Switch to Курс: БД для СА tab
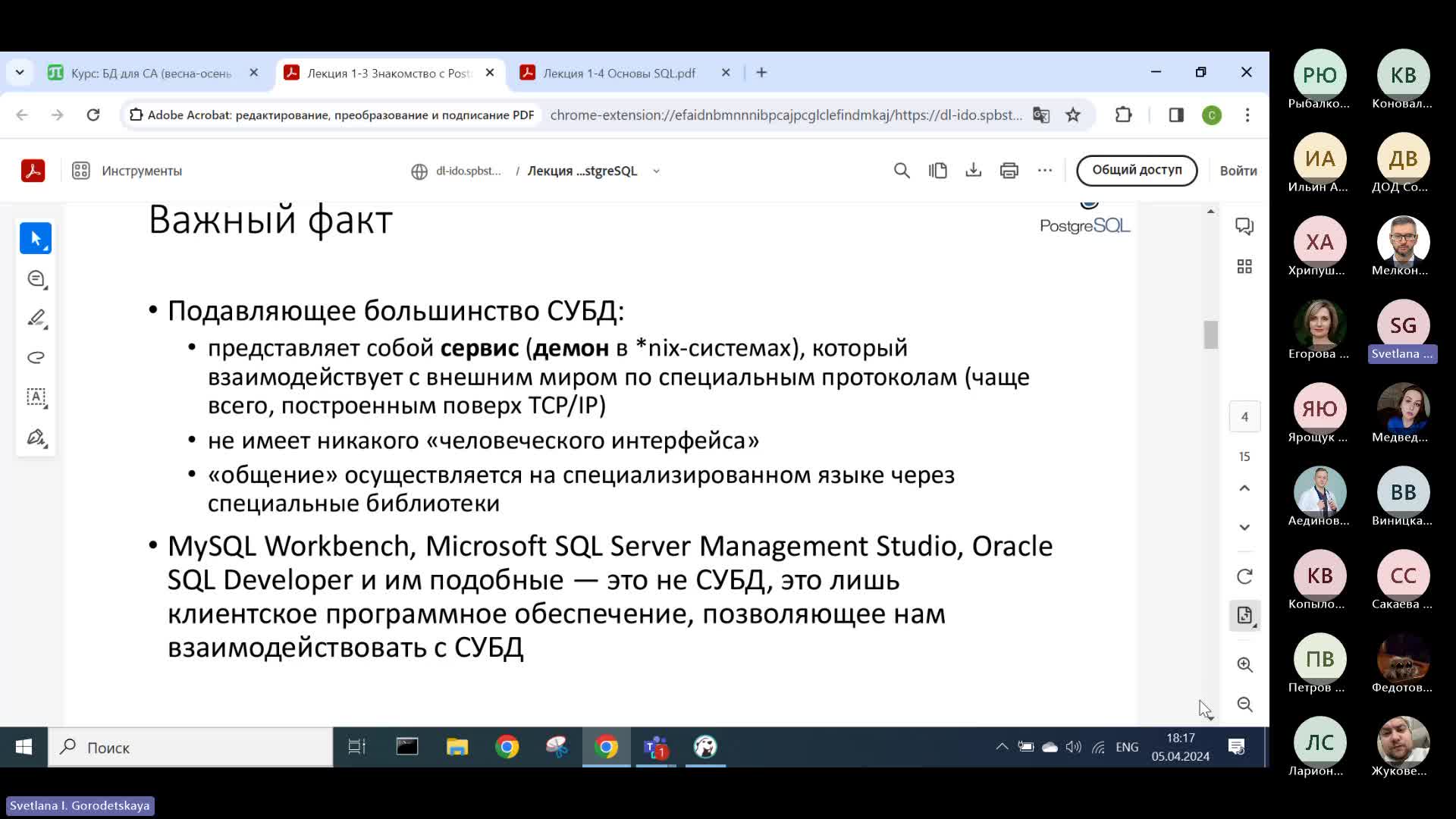 152,73
